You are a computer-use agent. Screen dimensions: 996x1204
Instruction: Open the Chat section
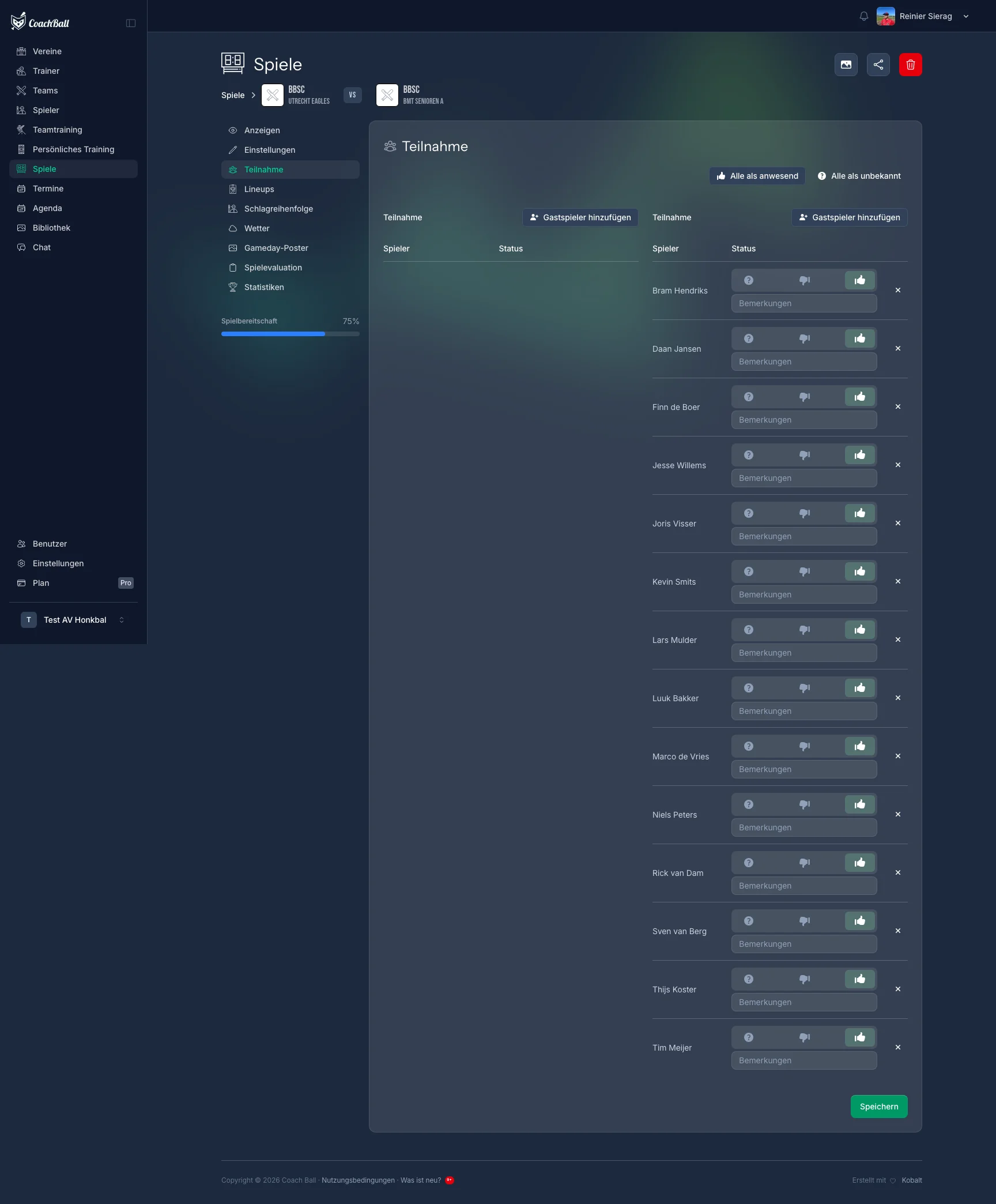coord(41,247)
